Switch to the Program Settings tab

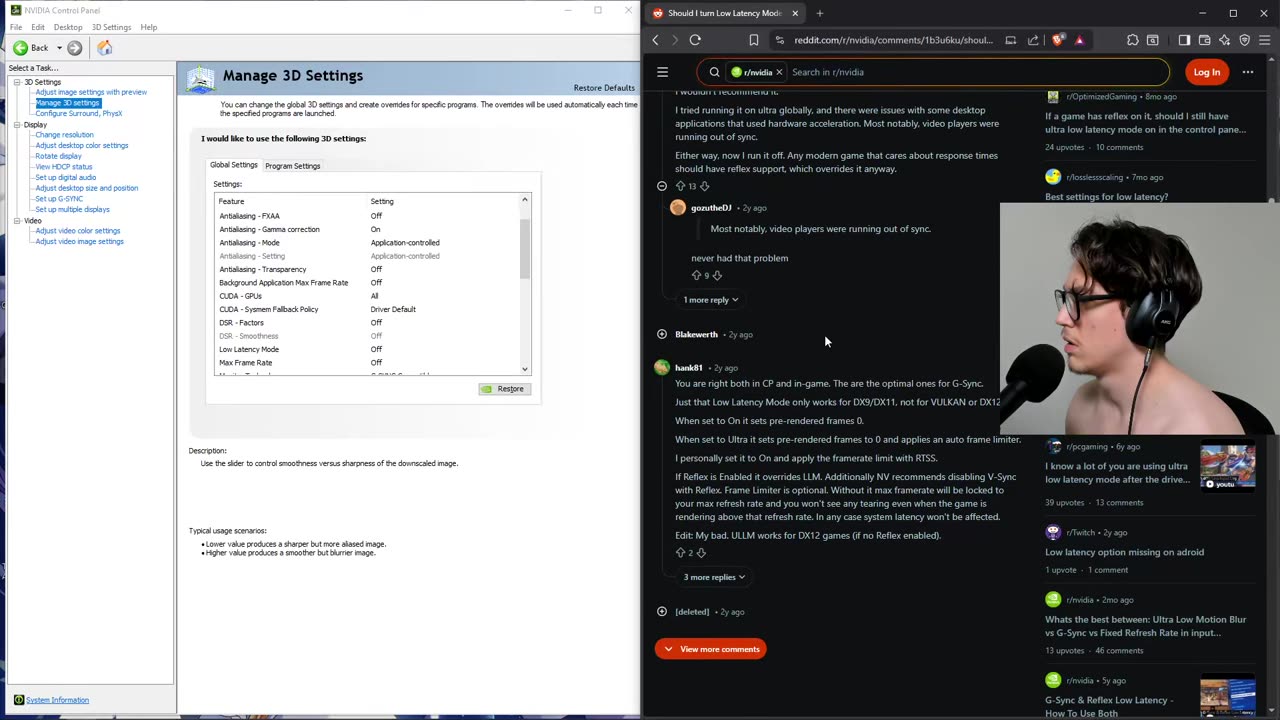coord(293,166)
